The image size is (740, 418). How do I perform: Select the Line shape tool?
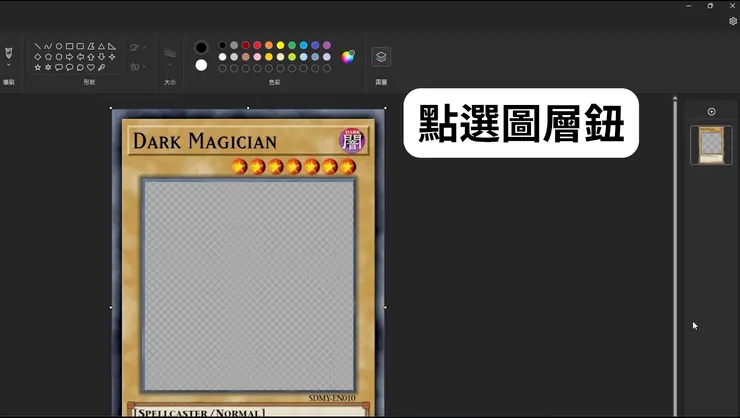38,46
